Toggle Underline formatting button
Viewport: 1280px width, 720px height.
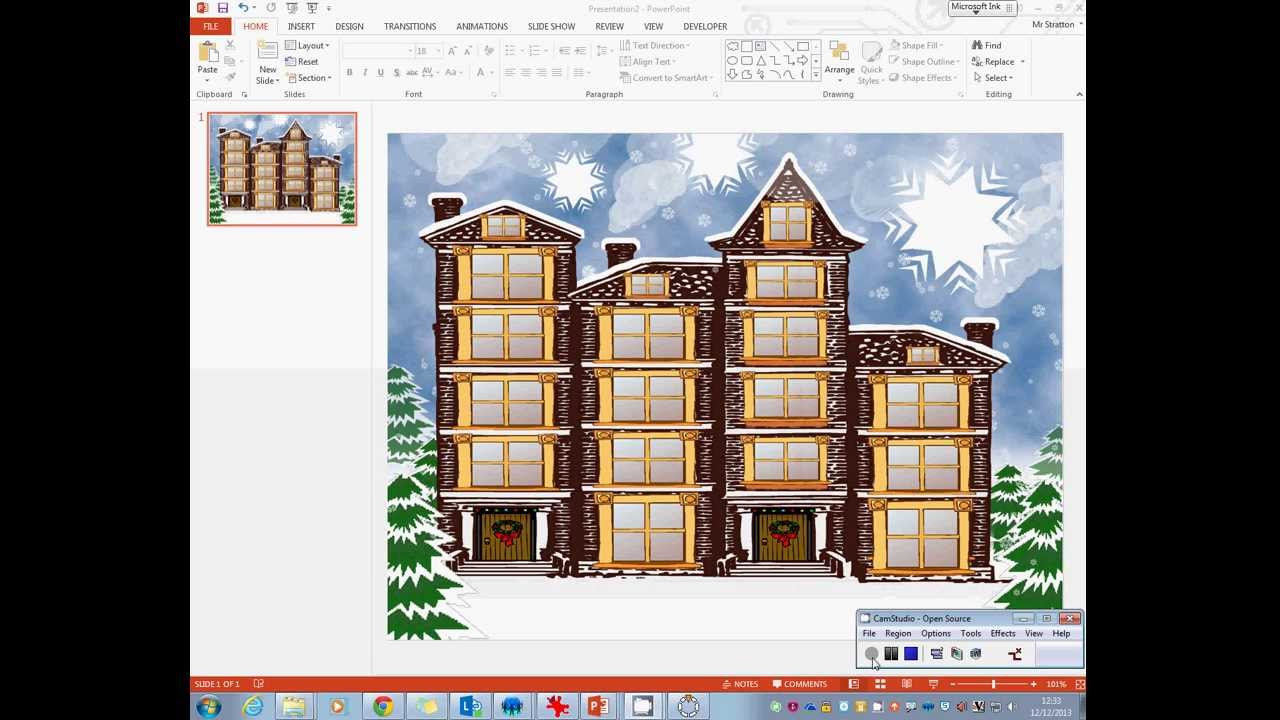point(381,72)
